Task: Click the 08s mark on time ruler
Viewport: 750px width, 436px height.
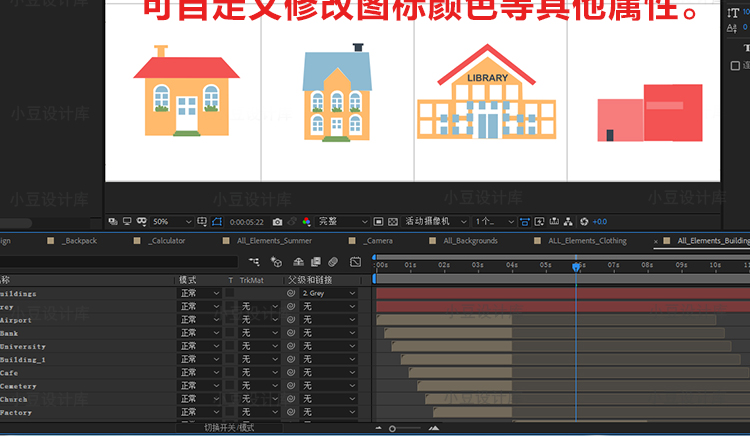Action: pos(647,265)
